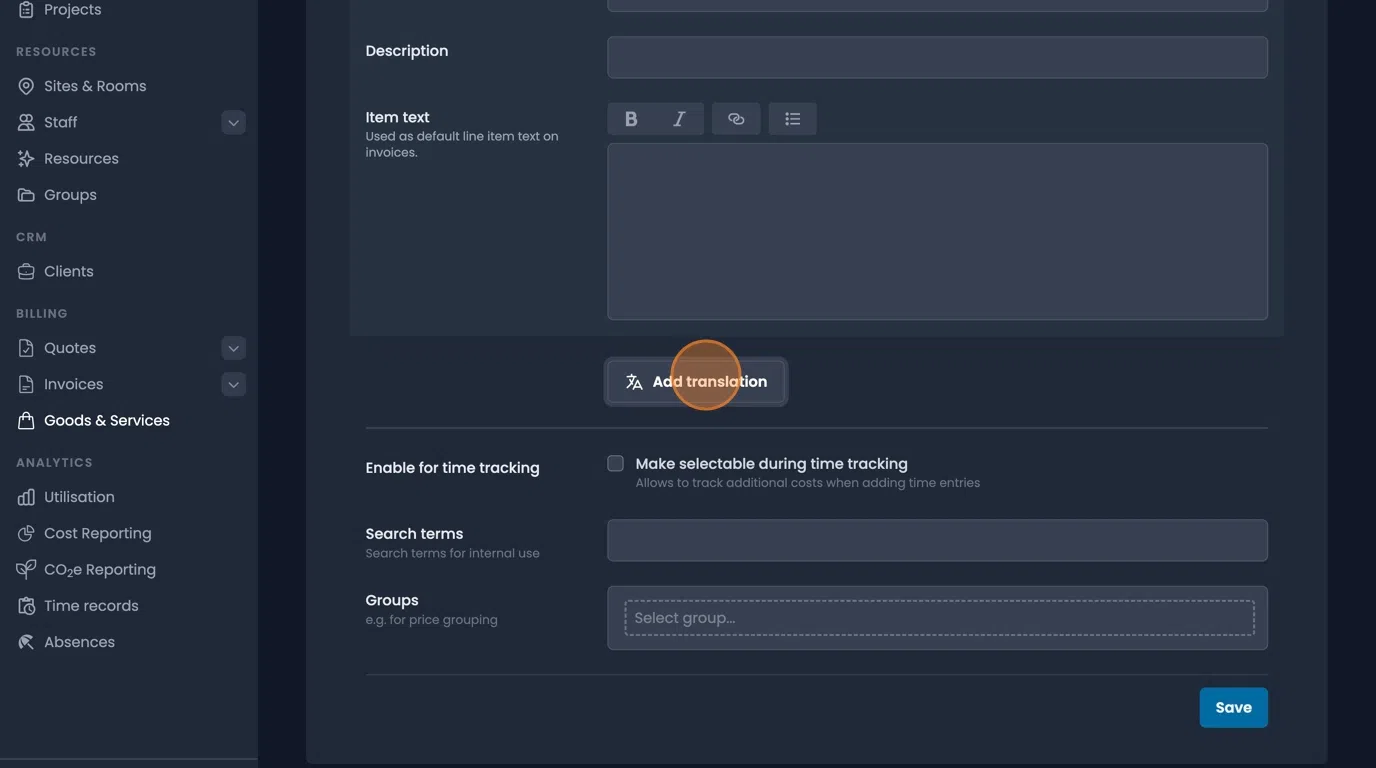The width and height of the screenshot is (1376, 768).
Task: Toggle bold formatting in the Item text editor
Action: (x=630, y=118)
